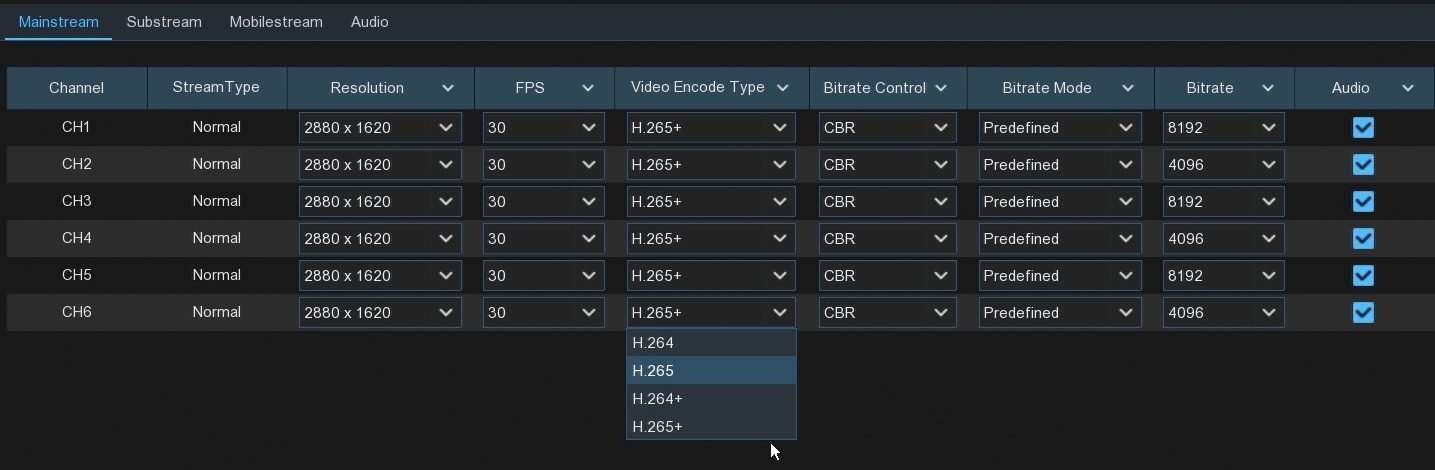The image size is (1435, 470).
Task: Open the CH3 Bitrate Control dropdown
Action: point(886,202)
